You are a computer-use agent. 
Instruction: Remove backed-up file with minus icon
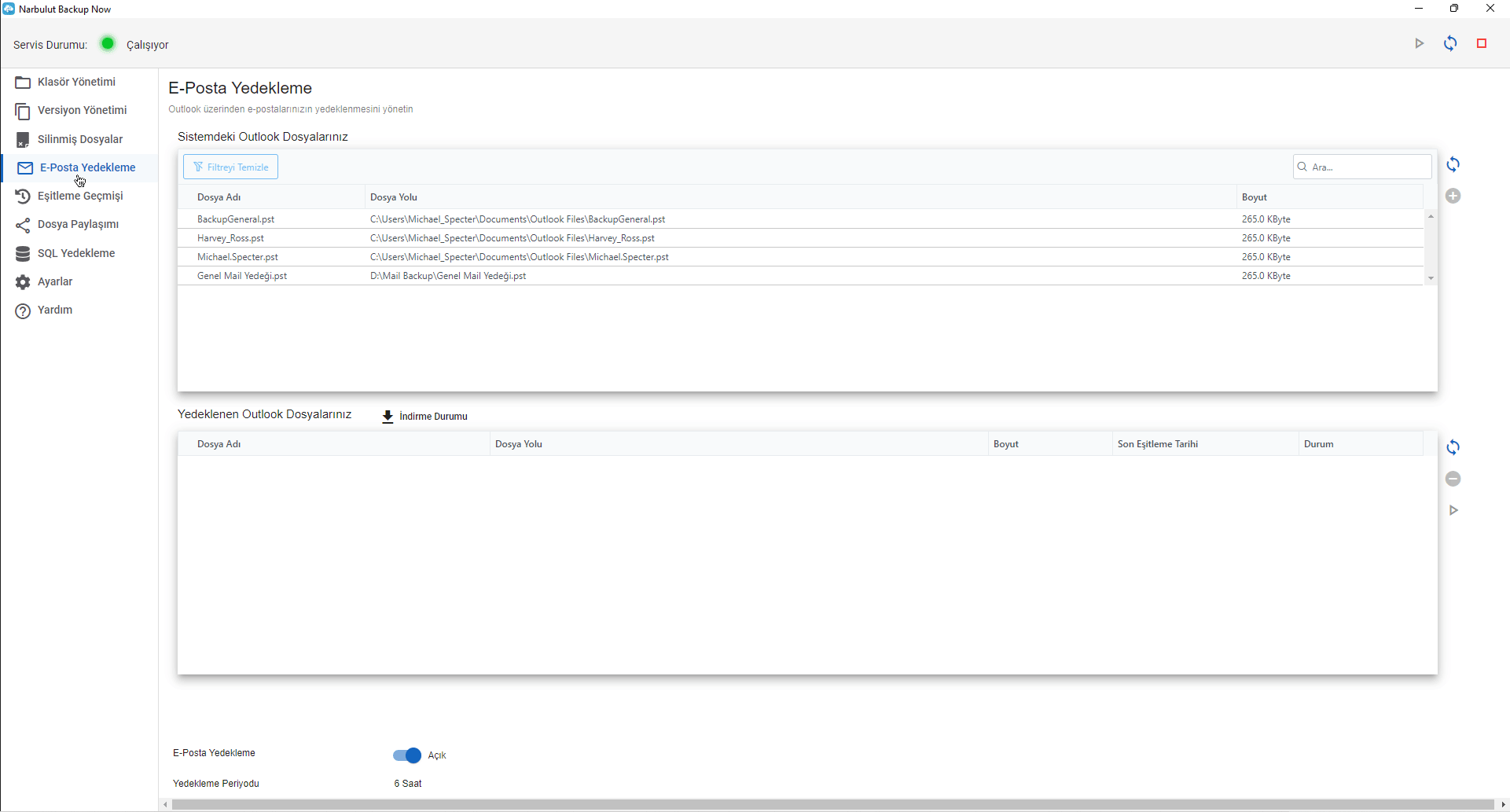point(1453,479)
